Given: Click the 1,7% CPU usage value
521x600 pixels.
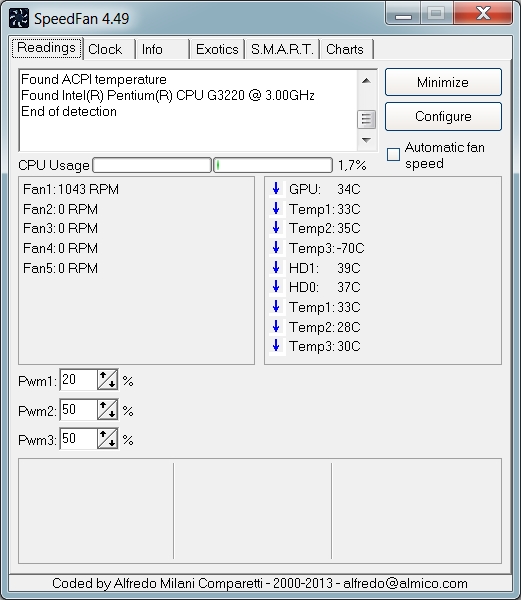Looking at the screenshot, I should (352, 166).
